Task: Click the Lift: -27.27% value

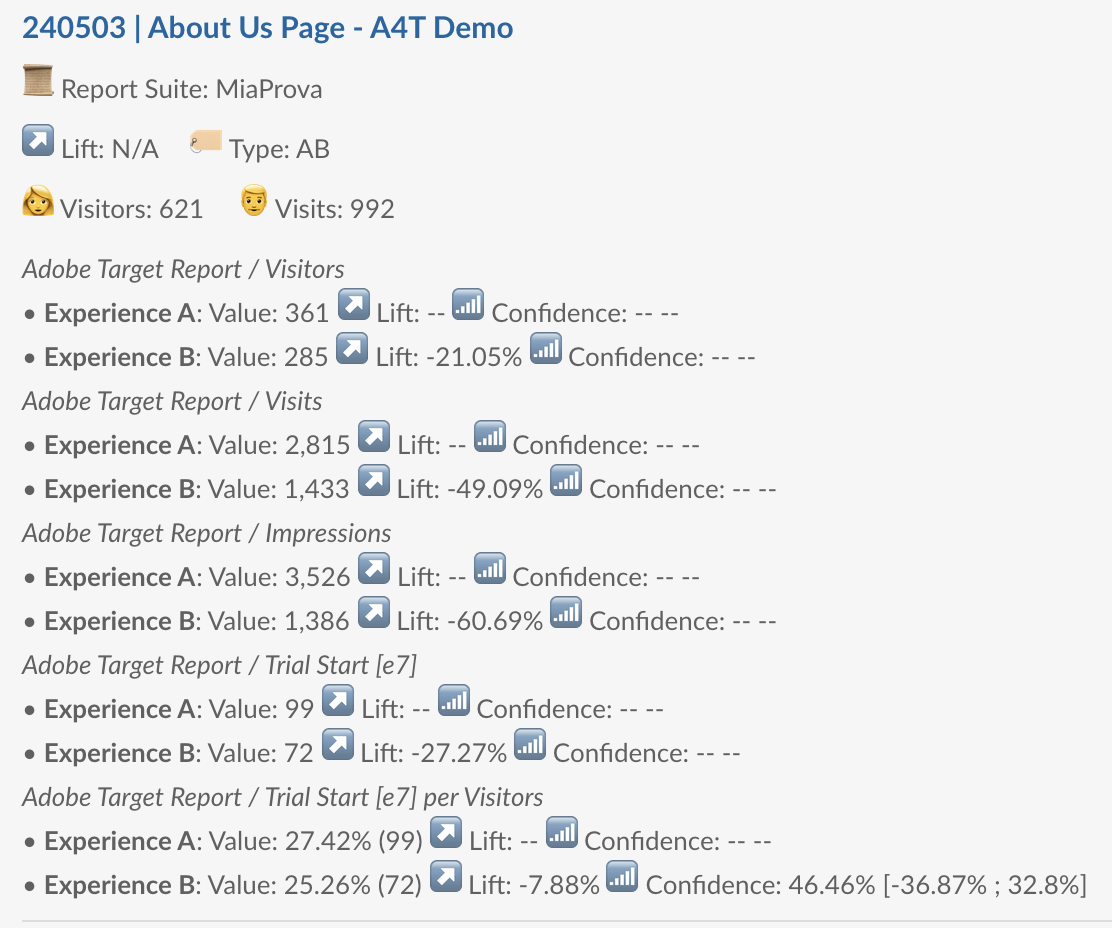Action: [x=433, y=753]
